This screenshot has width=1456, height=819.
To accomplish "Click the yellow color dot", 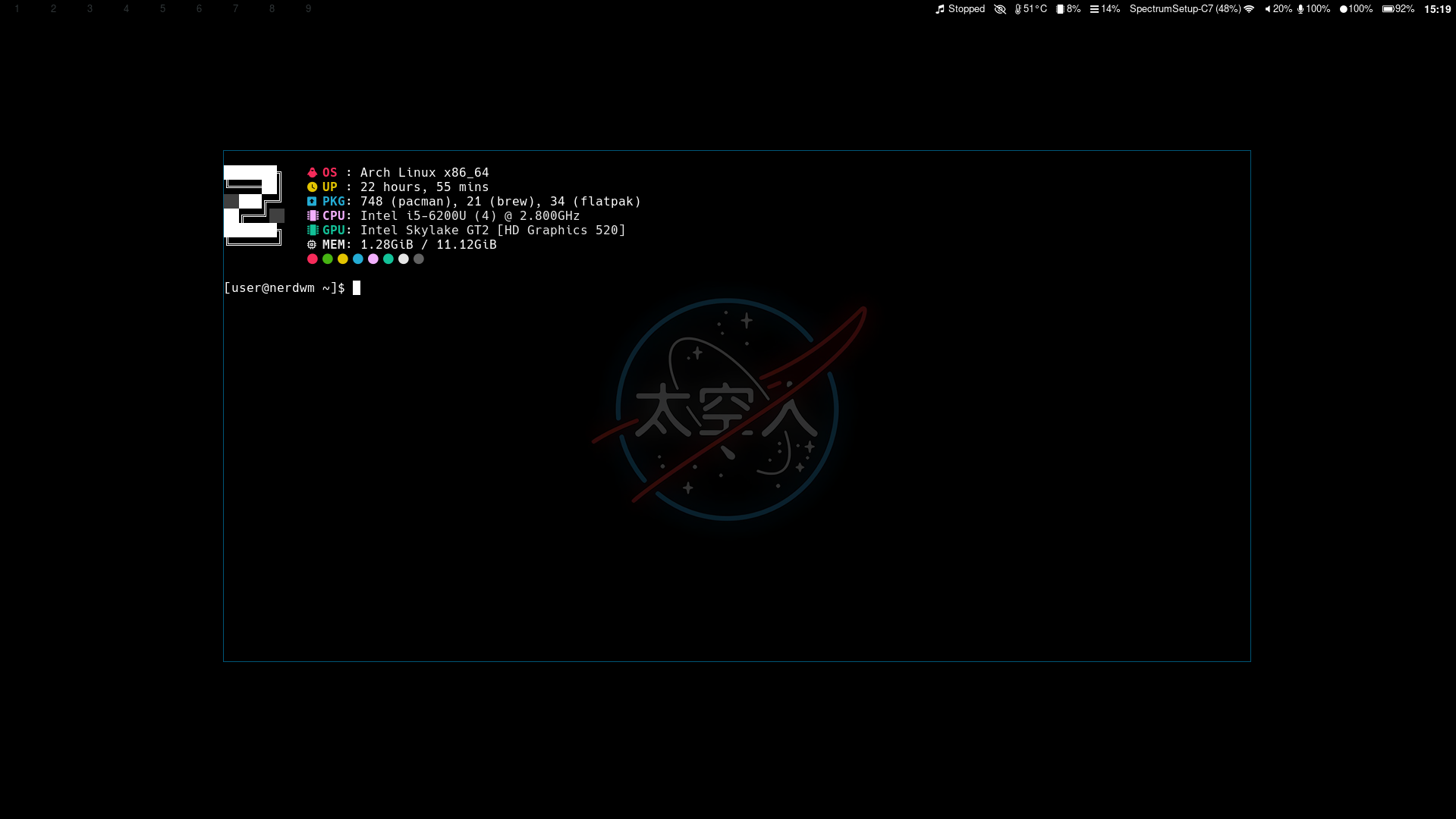I will pyautogui.click(x=343, y=259).
